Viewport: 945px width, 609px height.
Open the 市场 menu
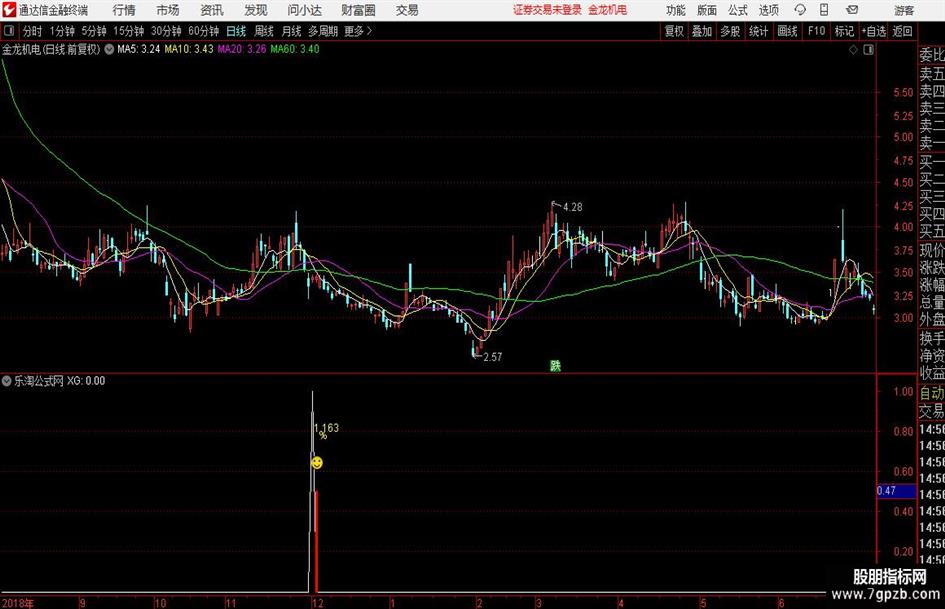[168, 10]
